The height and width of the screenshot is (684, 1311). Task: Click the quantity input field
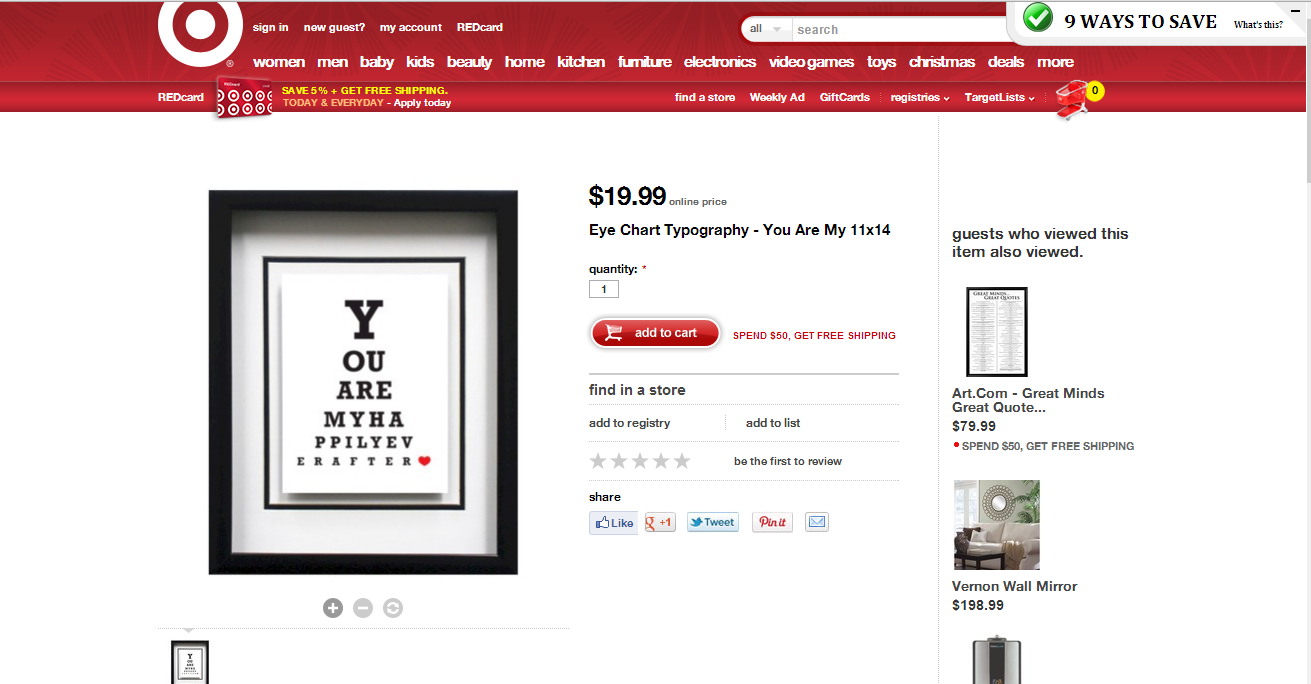click(604, 289)
